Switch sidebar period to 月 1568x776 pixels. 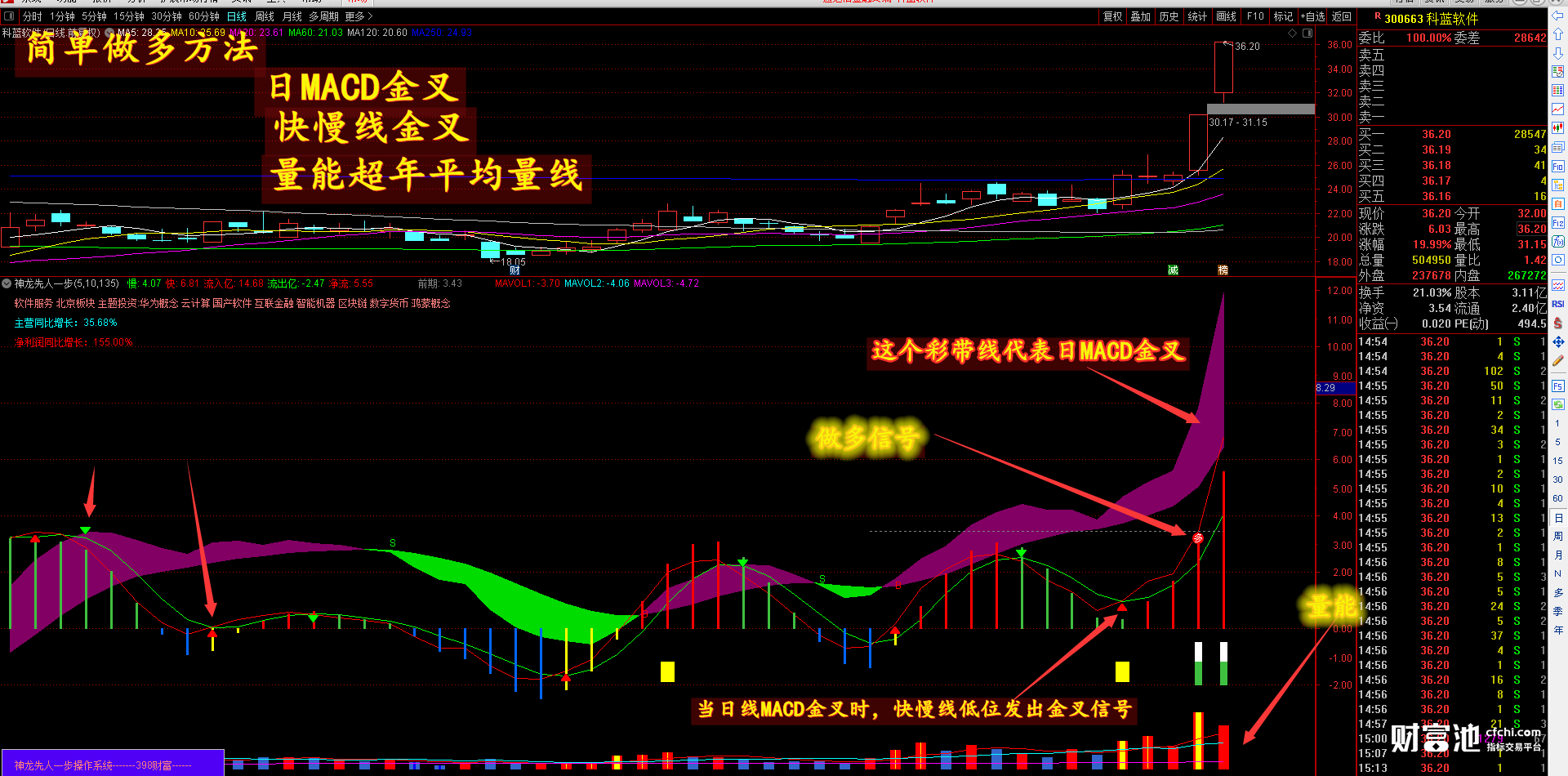click(x=1557, y=555)
